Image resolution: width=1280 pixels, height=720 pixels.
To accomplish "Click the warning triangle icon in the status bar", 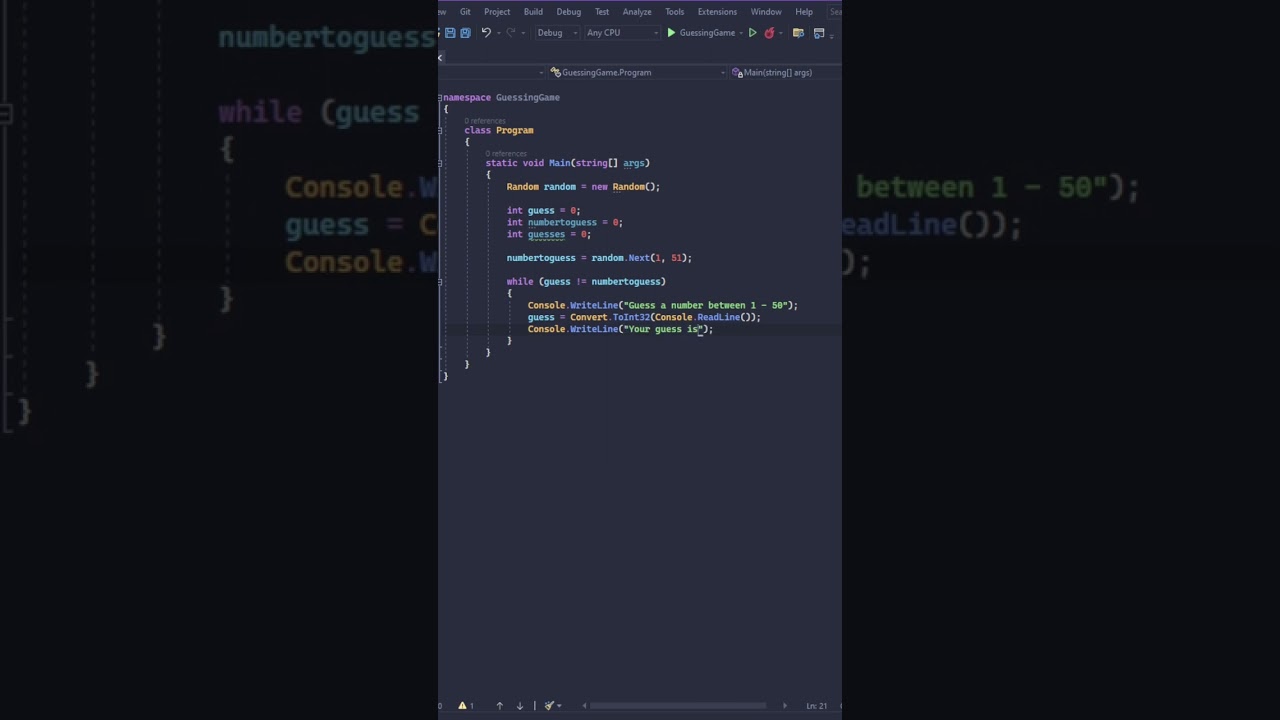I will pos(462,706).
